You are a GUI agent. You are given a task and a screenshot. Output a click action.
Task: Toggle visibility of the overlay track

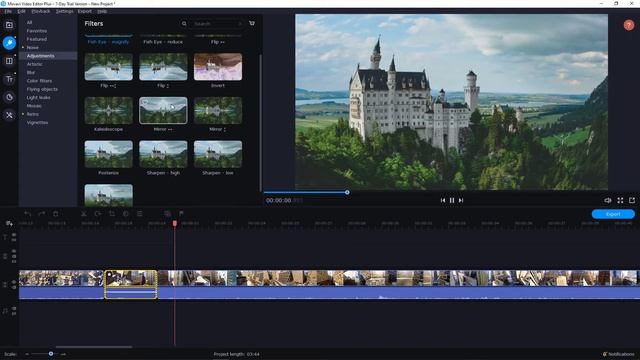click(x=14, y=251)
